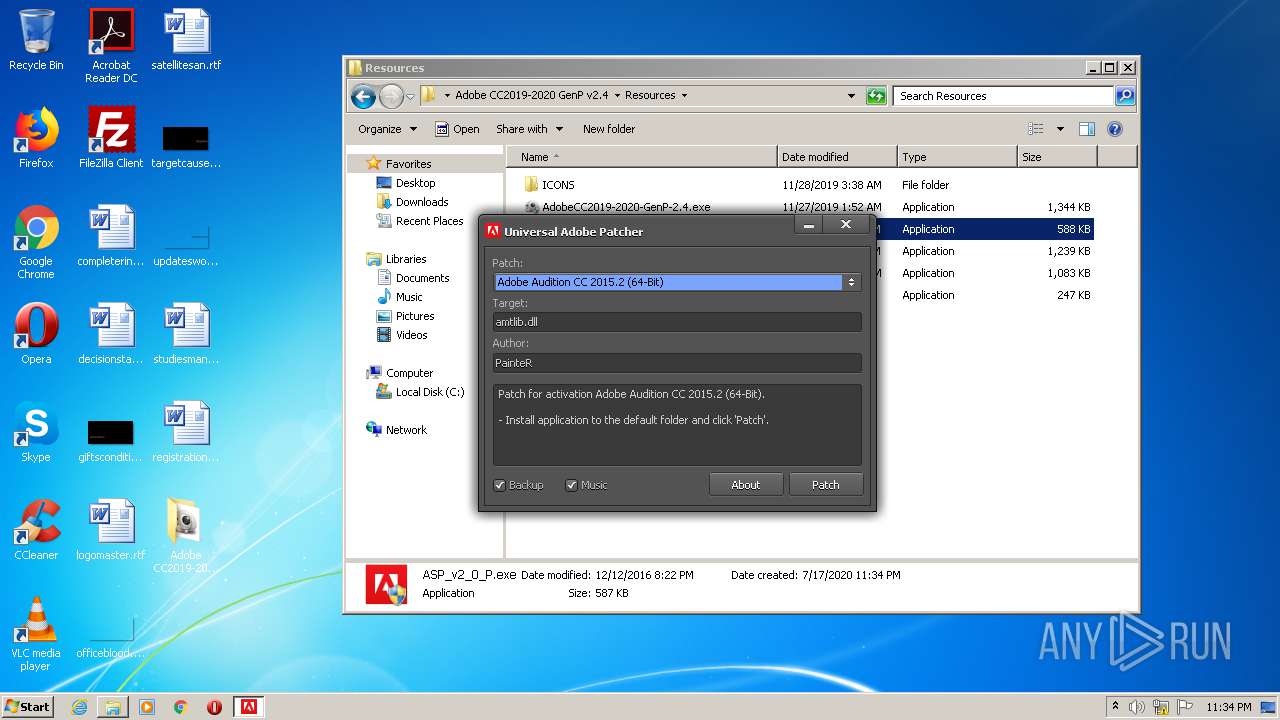Select the registration document on desktop
Viewport: 1280px width, 720px height.
[x=186, y=432]
